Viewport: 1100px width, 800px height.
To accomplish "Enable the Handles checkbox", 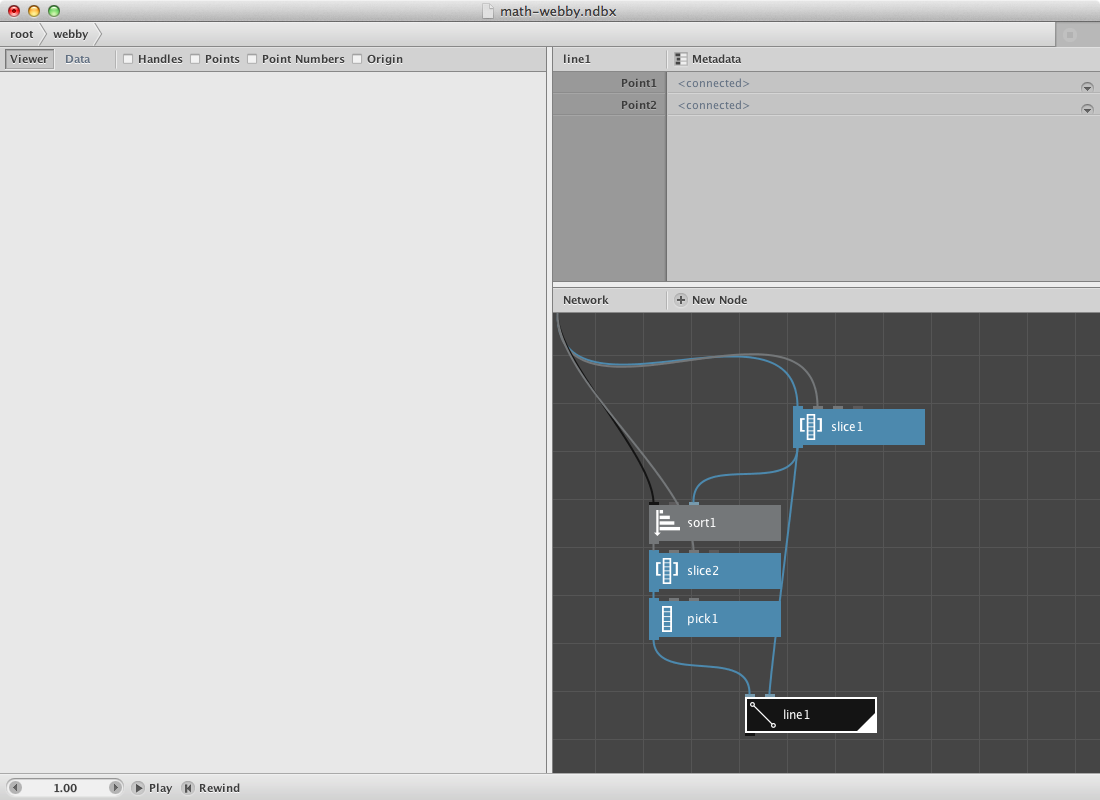I will 128,59.
